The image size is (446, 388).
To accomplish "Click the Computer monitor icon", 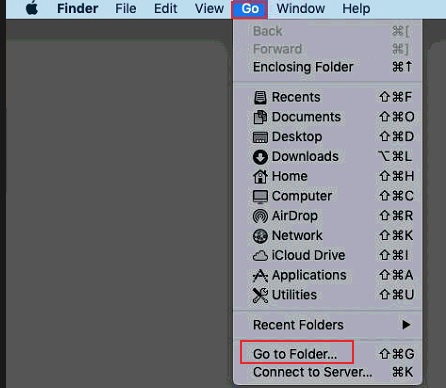I will coord(260,196).
